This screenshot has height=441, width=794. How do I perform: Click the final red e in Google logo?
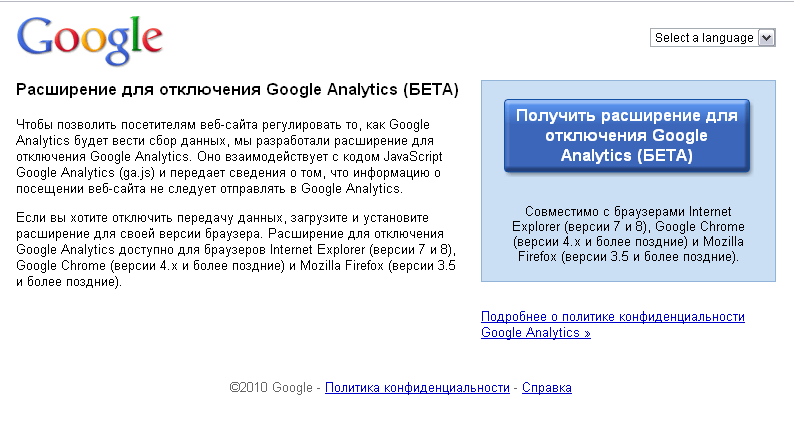coord(151,42)
